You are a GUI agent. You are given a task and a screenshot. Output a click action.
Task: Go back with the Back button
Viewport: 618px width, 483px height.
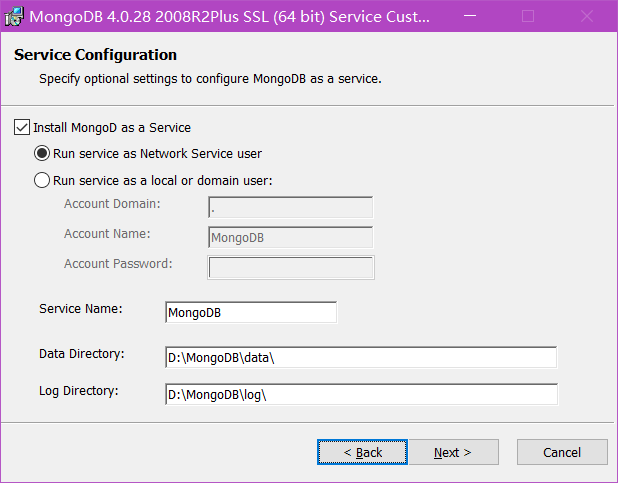(362, 452)
